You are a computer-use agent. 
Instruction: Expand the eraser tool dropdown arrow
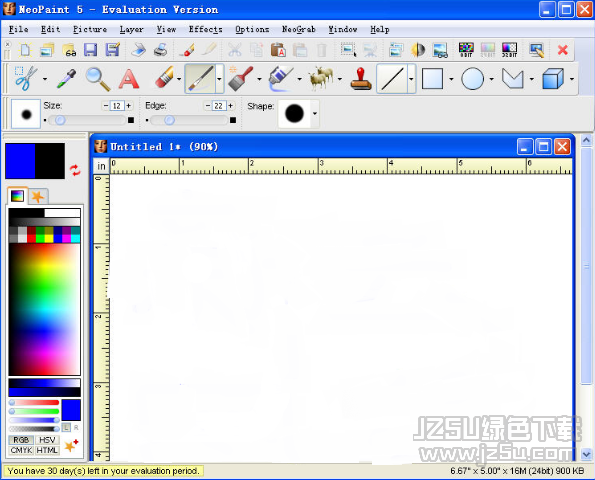point(179,79)
